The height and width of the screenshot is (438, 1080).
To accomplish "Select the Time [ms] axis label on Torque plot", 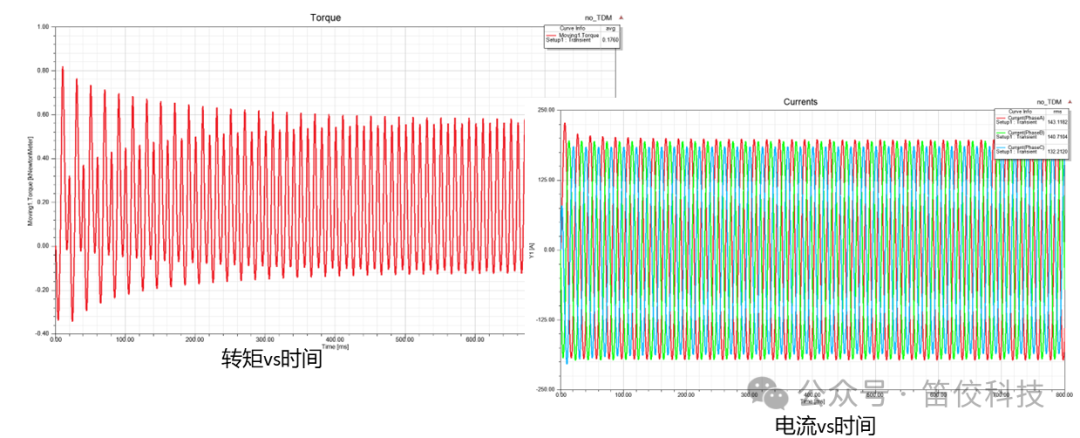I will pos(334,347).
